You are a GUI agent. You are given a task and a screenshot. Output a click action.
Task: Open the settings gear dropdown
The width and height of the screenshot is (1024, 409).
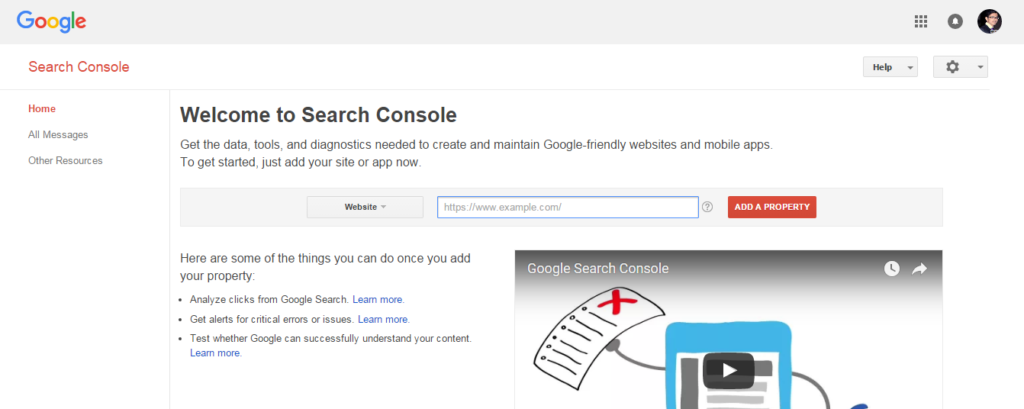[960, 67]
